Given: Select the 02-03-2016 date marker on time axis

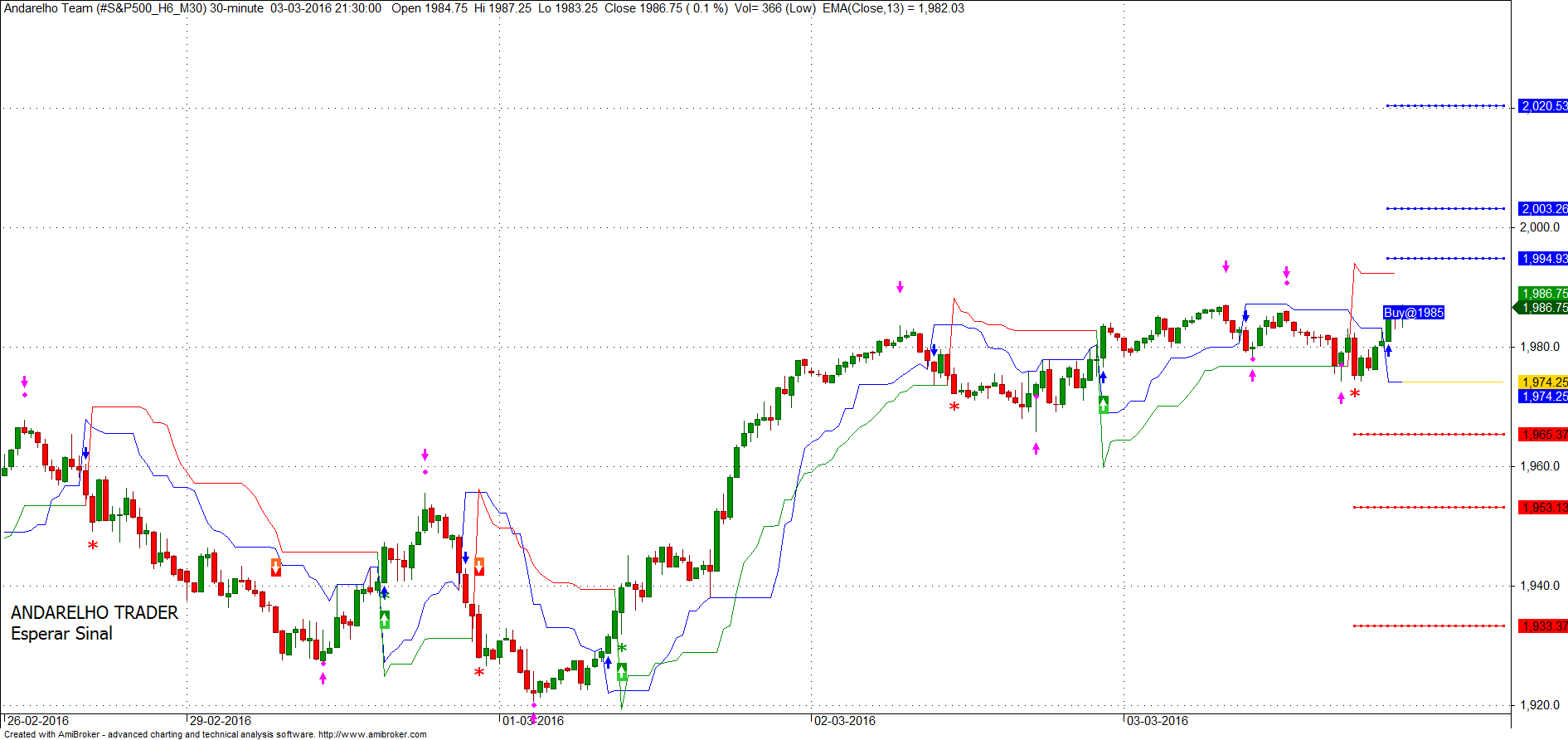Looking at the screenshot, I should pos(844,720).
